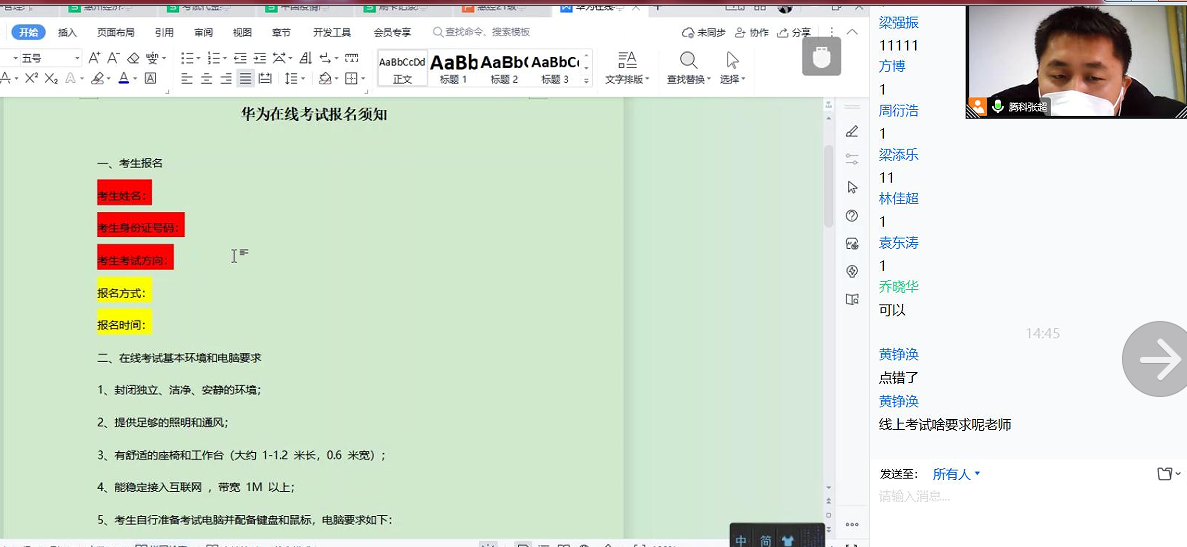Image resolution: width=1187 pixels, height=547 pixels.
Task: Open the 引用 tab
Action: coord(164,33)
